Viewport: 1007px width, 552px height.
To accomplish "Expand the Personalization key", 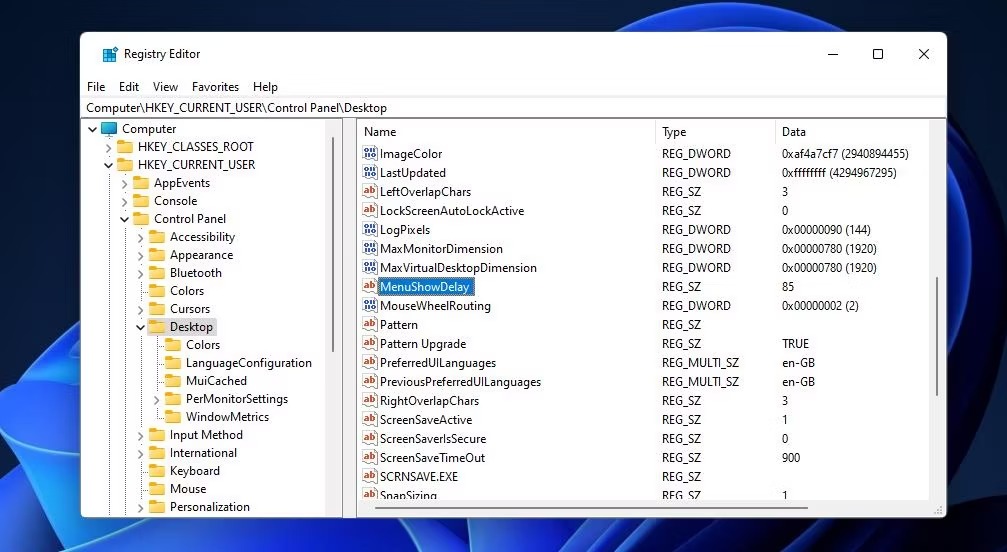I will [141, 506].
